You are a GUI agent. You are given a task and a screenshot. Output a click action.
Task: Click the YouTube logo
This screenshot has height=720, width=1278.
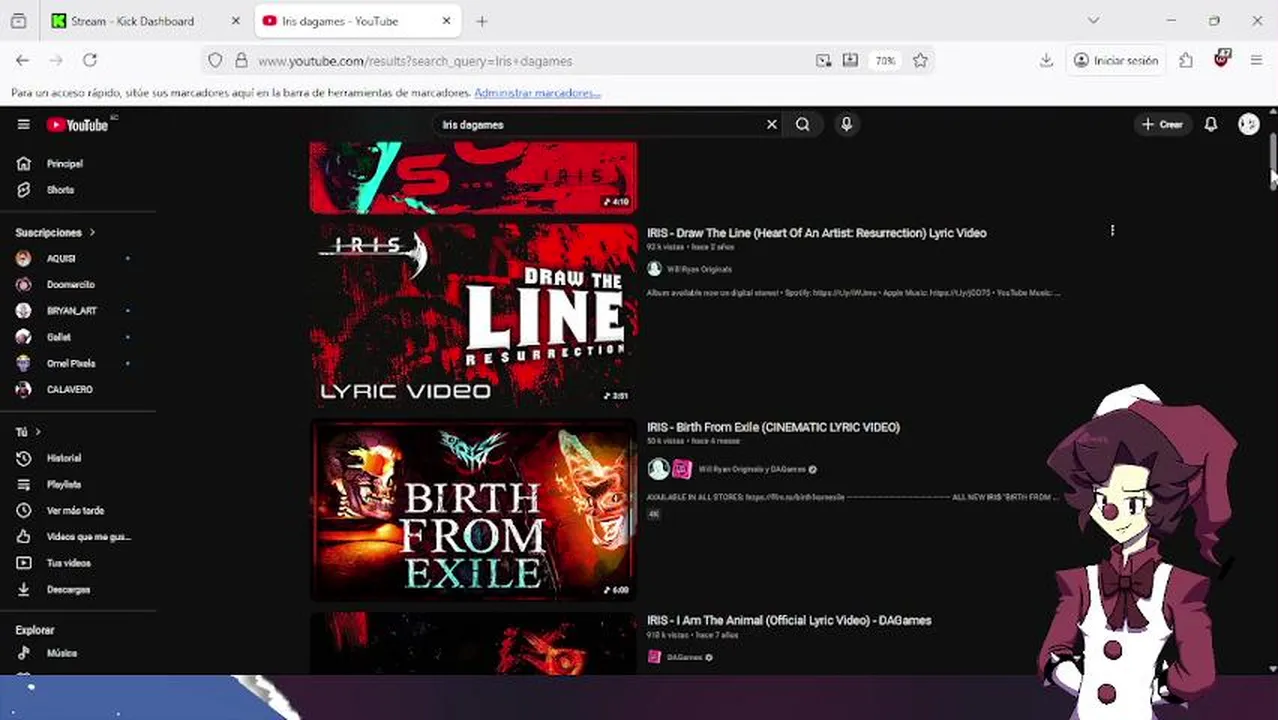(78, 125)
